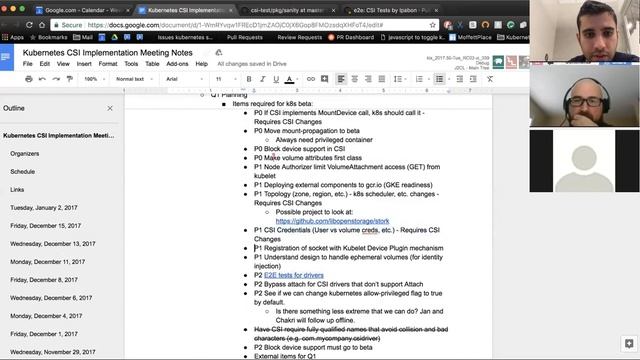The width and height of the screenshot is (640, 360).
Task: Click the Google Docs home icon
Action: tap(7, 58)
